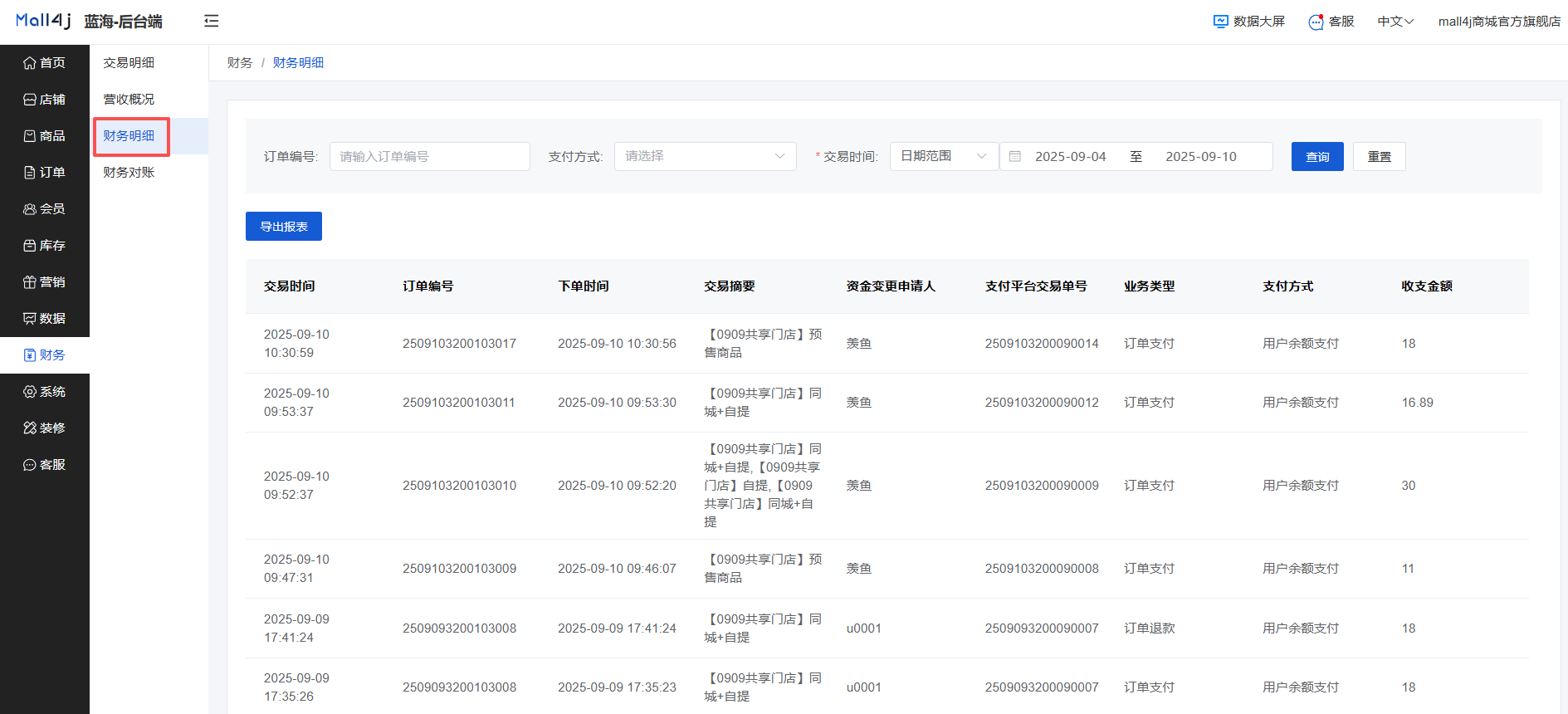Click the 客服 chat icon in sidebar
The image size is (1568, 714).
(x=30, y=465)
